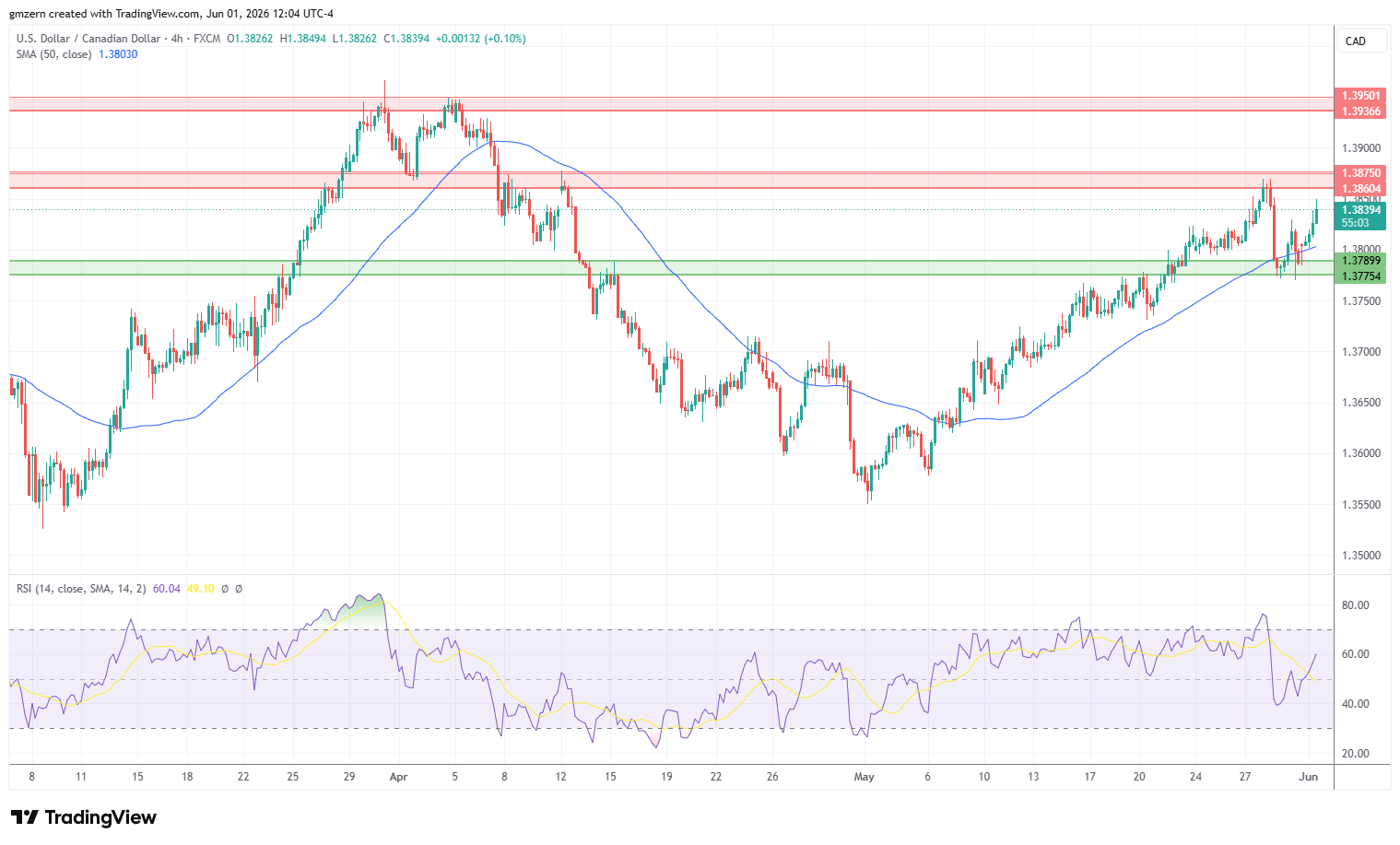The width and height of the screenshot is (1400, 845).
Task: Click the 20.00 RSI axis value
Action: 1355,754
